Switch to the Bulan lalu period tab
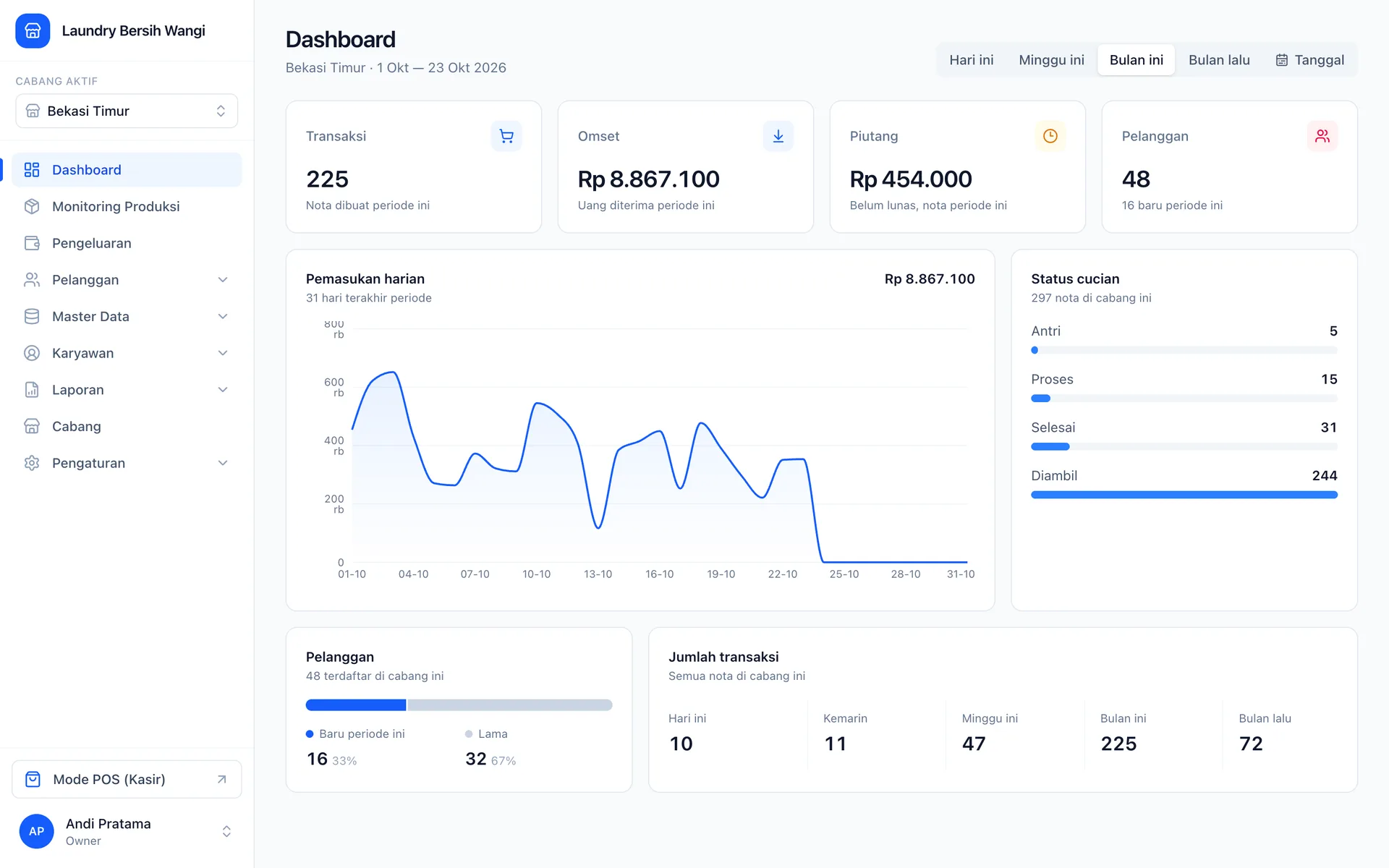 (x=1219, y=60)
